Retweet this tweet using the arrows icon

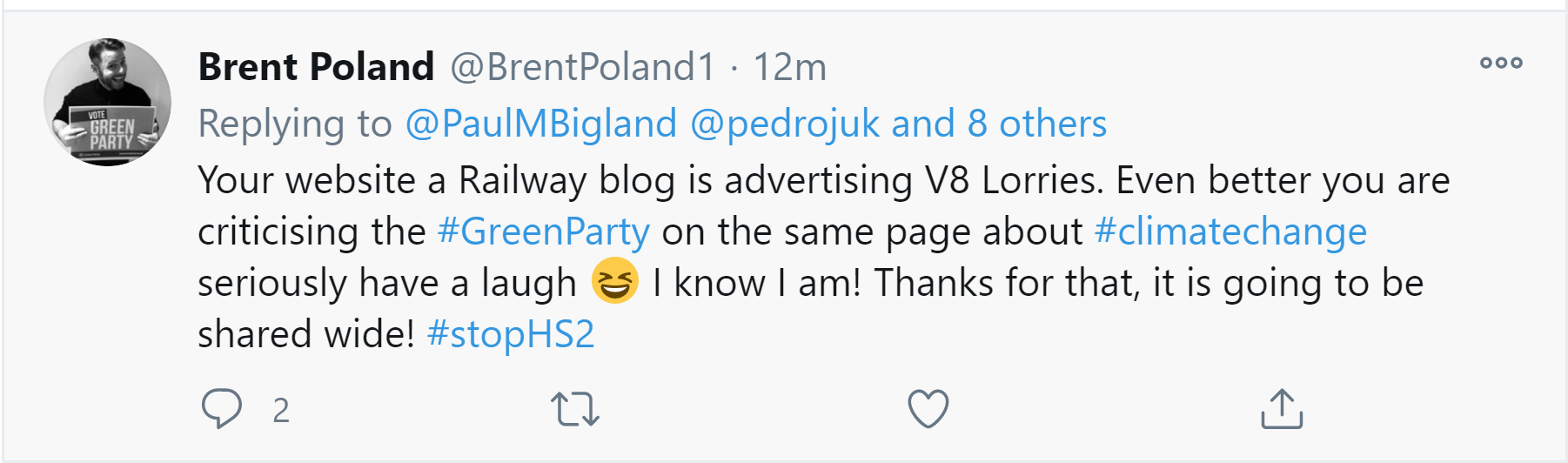575,408
